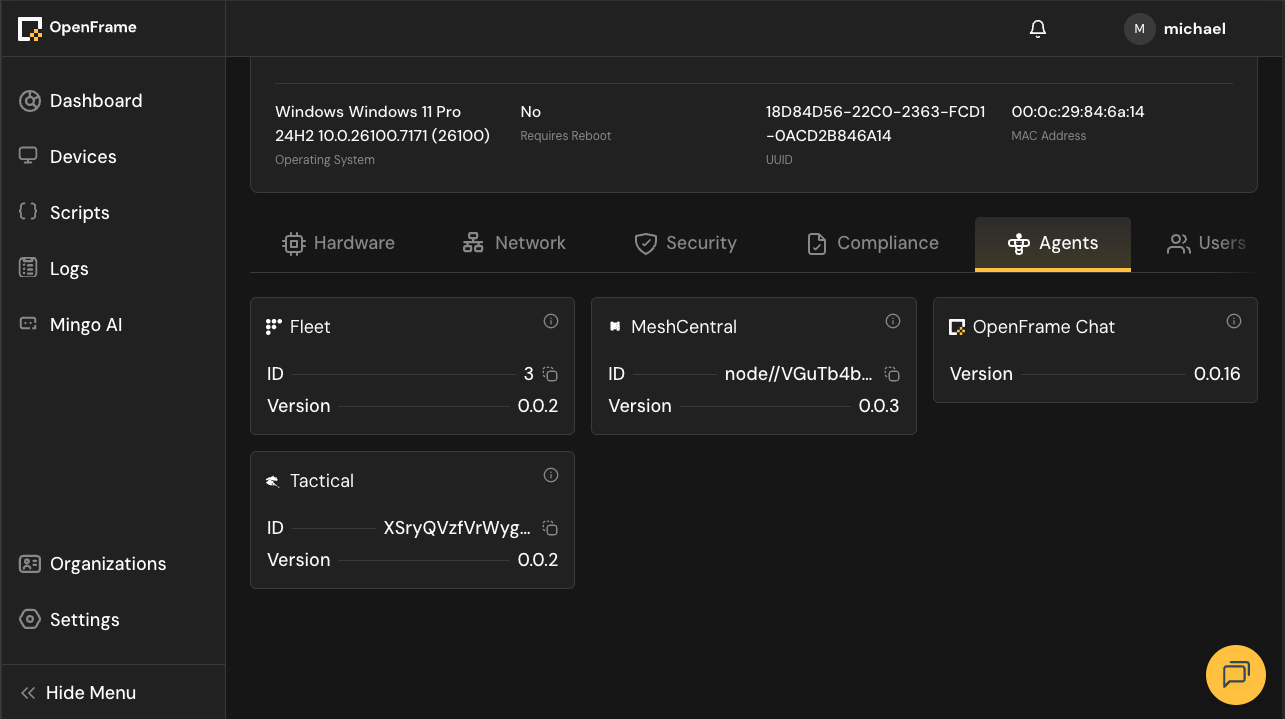Collapse sidebar with Hide Menu
Viewport: 1285px width, 719px height.
point(112,693)
